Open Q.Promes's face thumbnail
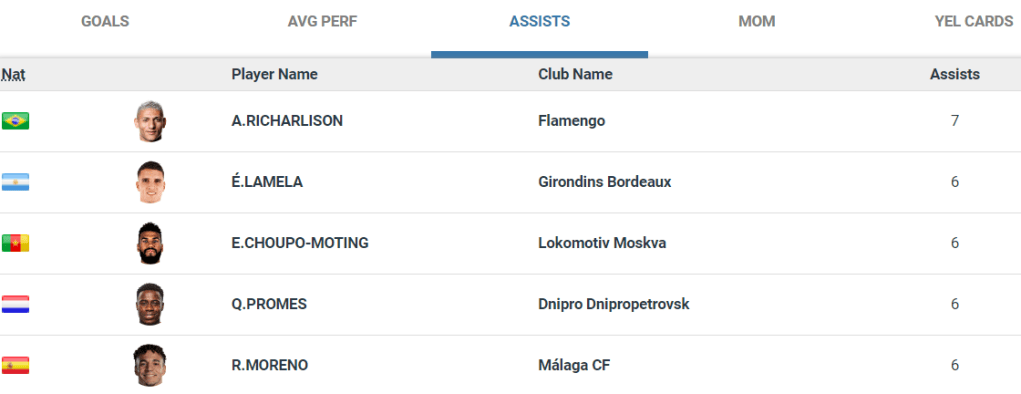Image resolution: width=1021 pixels, height=394 pixels. (150, 304)
